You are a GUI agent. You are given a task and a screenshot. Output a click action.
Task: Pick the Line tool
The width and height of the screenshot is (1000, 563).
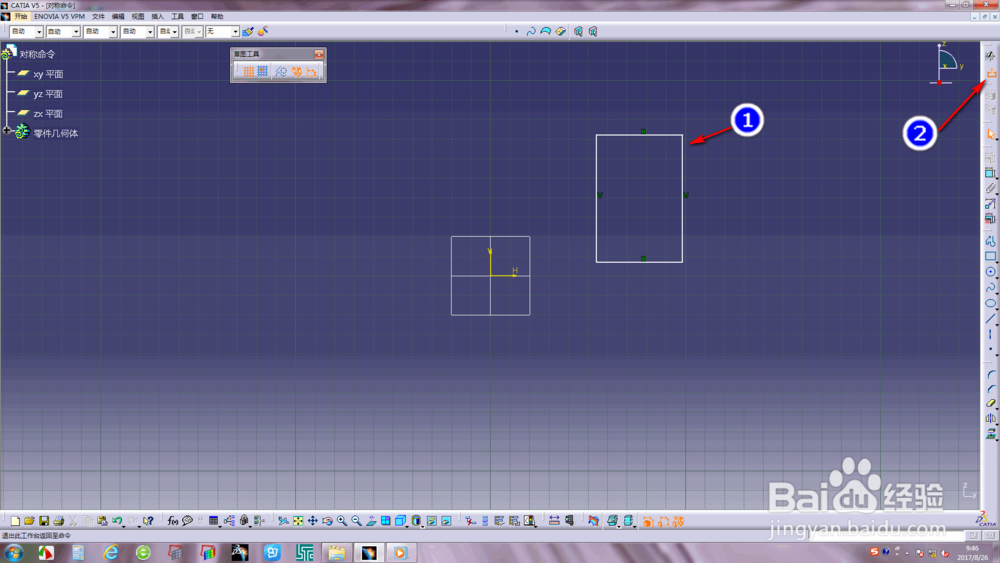pyautogui.click(x=990, y=318)
